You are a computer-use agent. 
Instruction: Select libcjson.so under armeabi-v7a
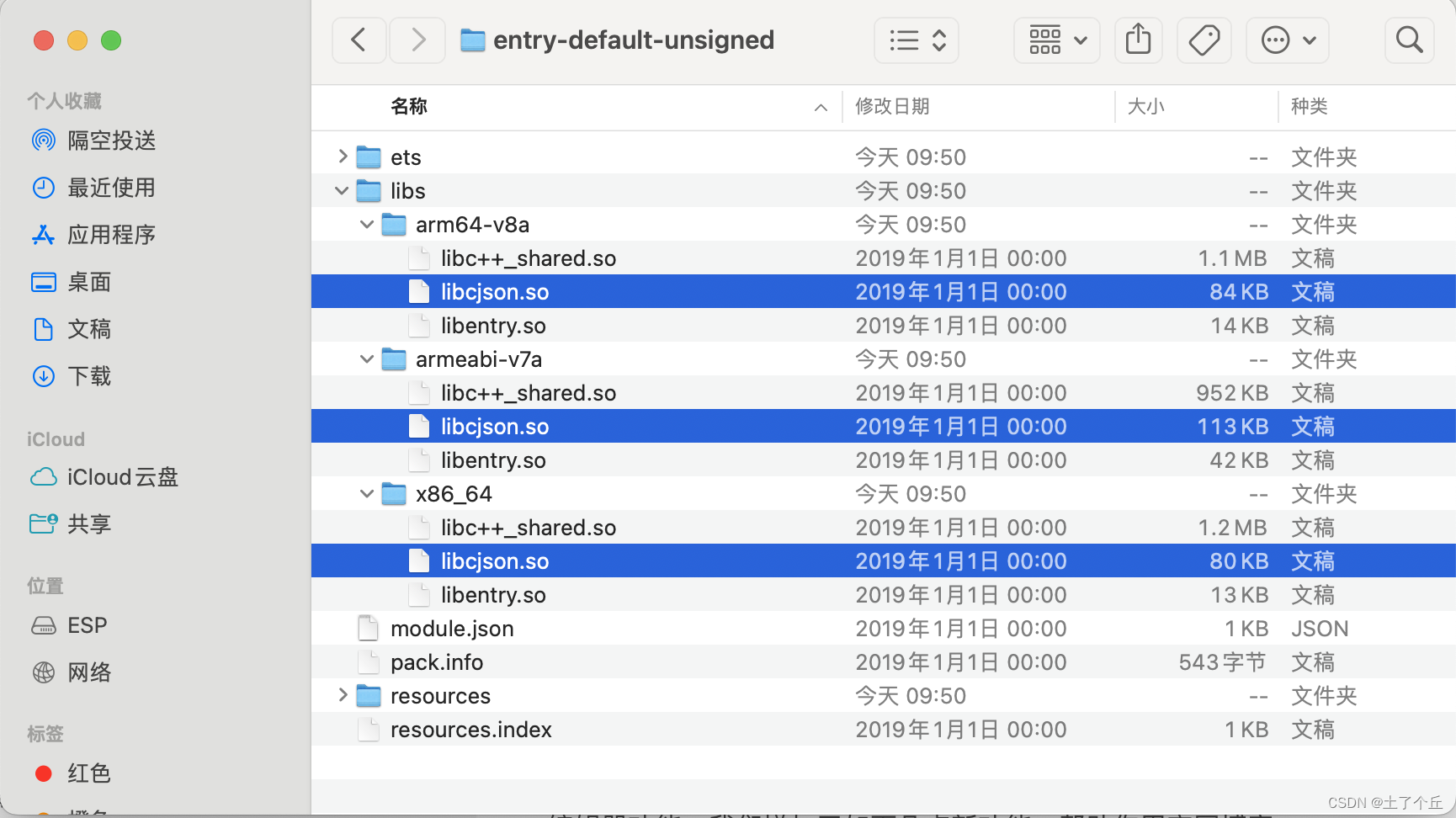pyautogui.click(x=884, y=427)
